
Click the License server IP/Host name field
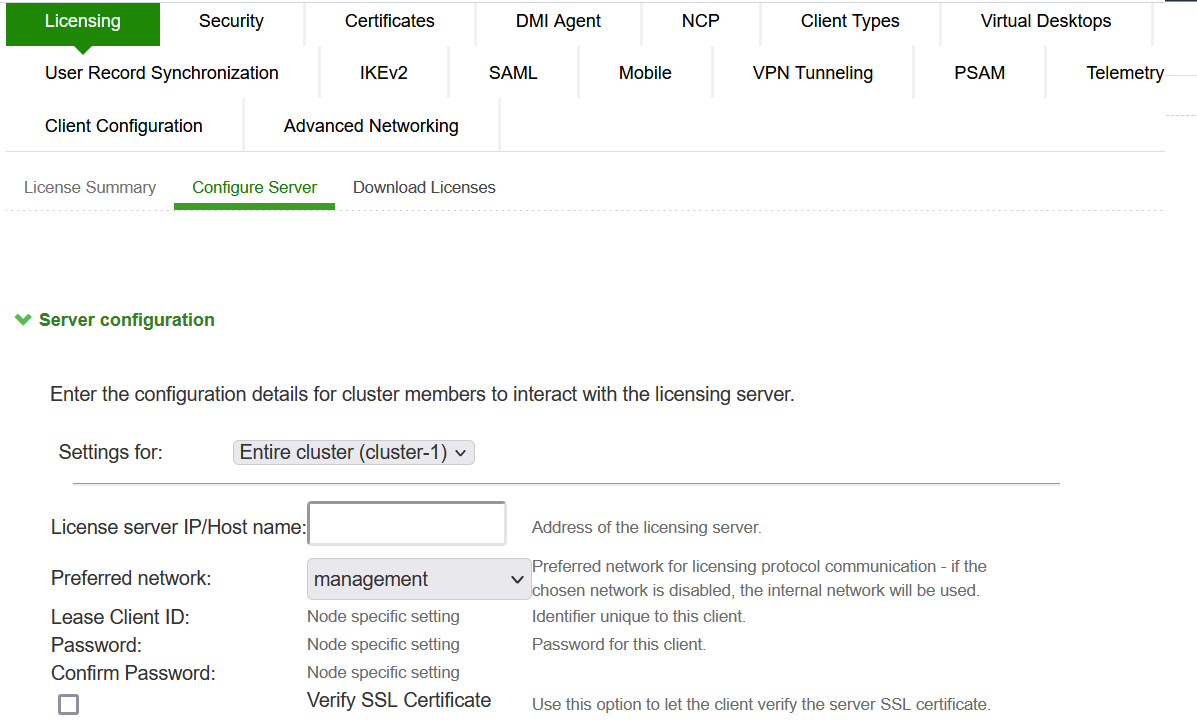pyautogui.click(x=406, y=525)
